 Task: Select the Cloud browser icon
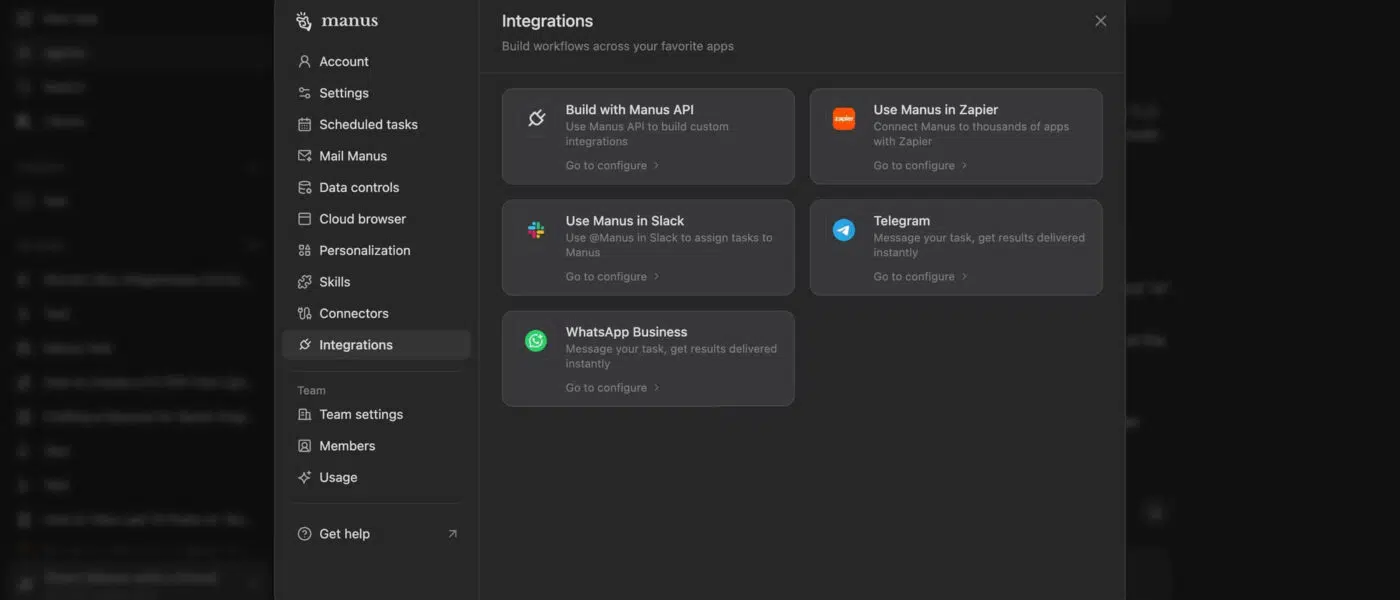point(303,218)
